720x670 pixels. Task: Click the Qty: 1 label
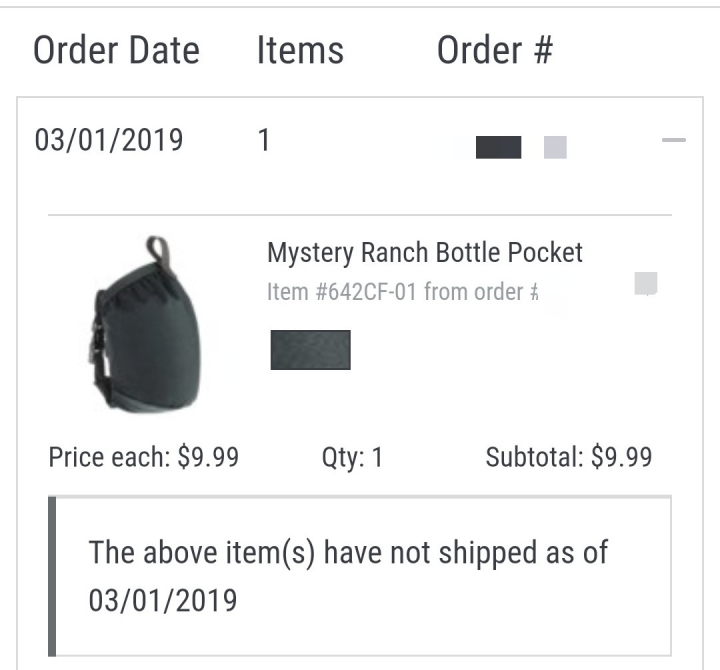coord(352,457)
